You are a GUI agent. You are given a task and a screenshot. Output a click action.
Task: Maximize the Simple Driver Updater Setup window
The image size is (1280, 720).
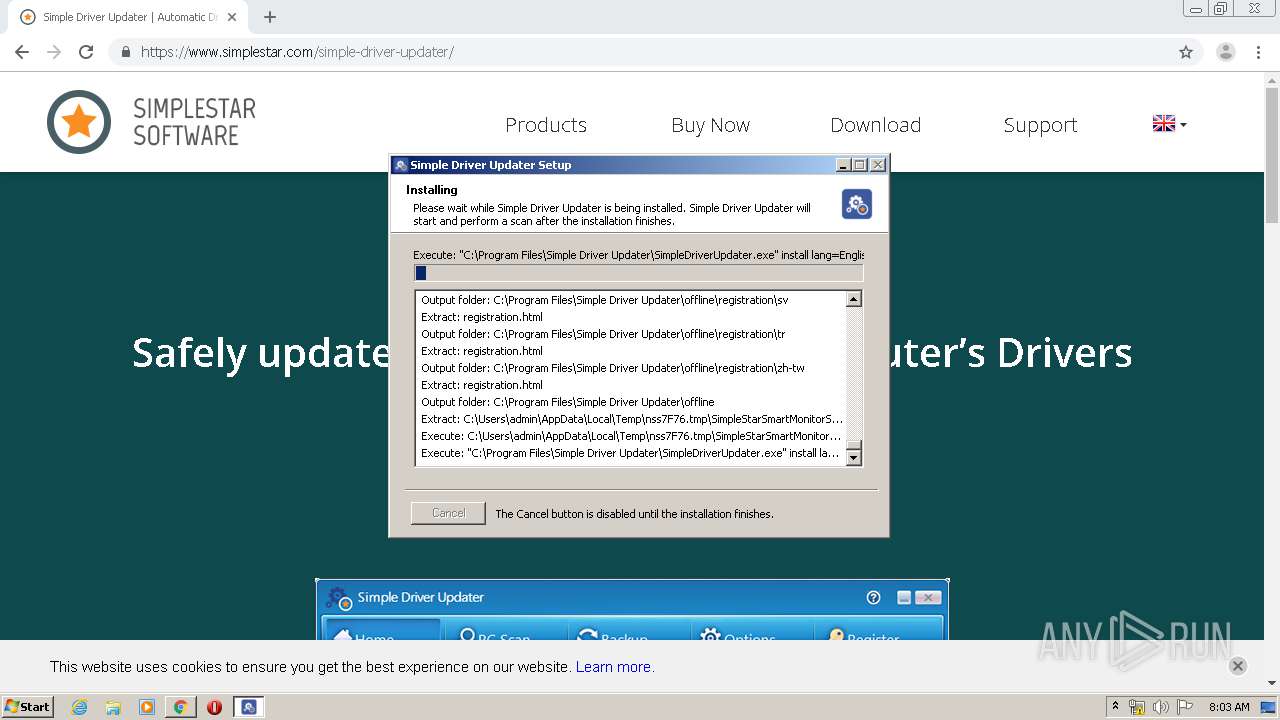[860, 165]
